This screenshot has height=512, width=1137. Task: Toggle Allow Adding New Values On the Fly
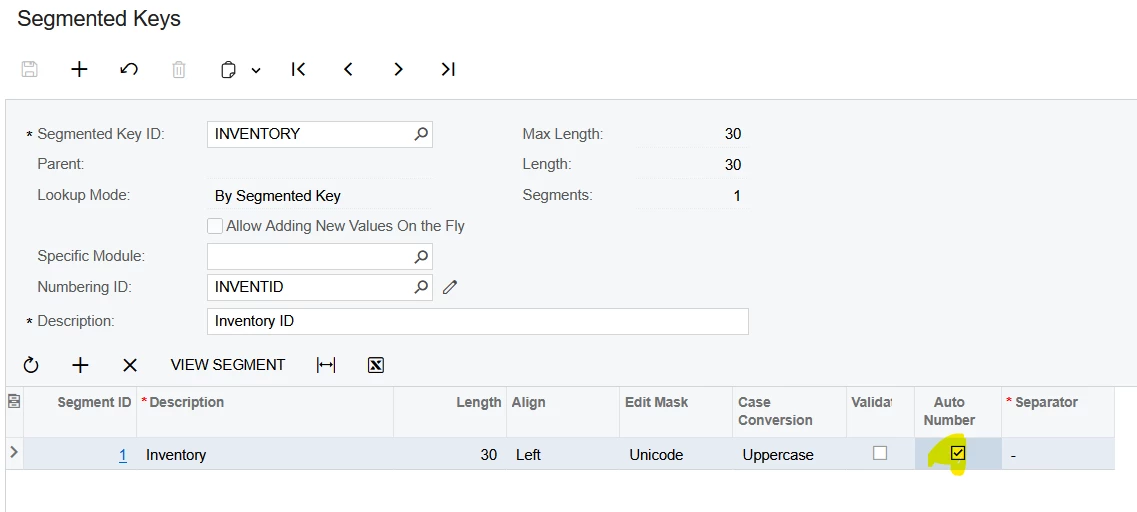coord(215,226)
